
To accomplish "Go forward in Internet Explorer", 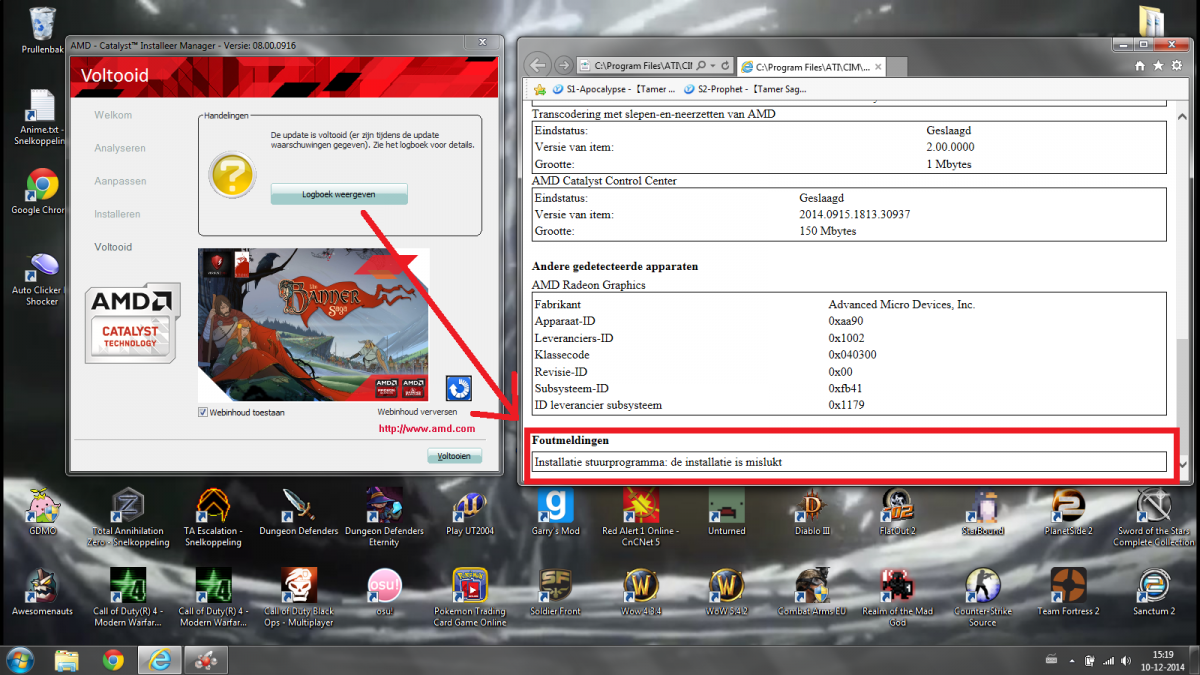I will 564,65.
